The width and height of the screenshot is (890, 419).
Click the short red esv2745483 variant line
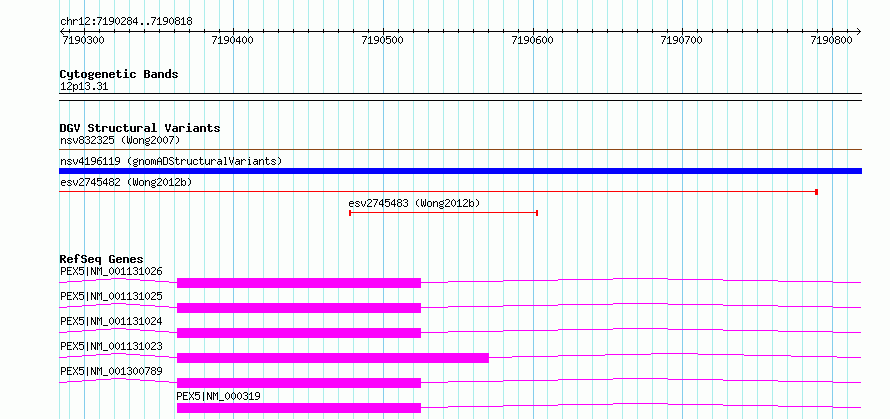(x=443, y=213)
